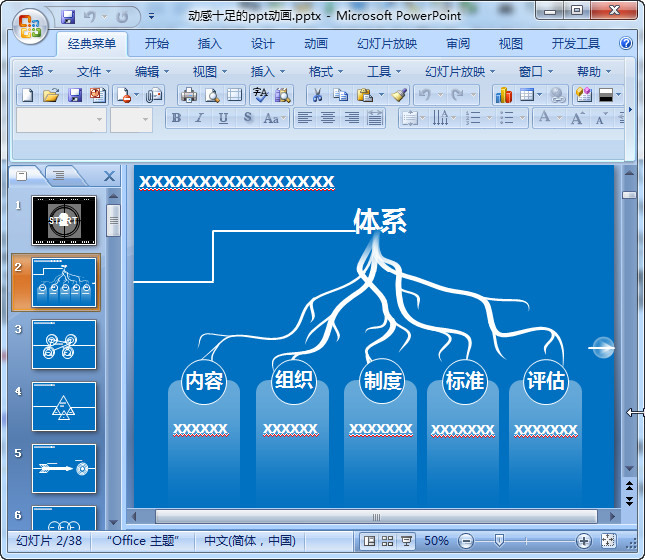645x560 pixels.
Task: Toggle Underline formatting
Action: point(223,119)
